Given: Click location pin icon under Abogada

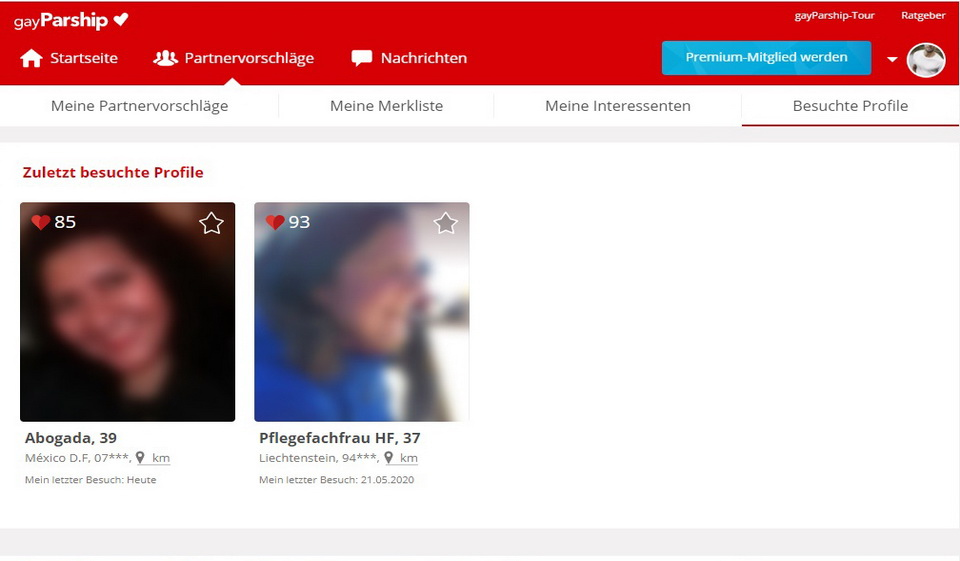Looking at the screenshot, I should coord(140,458).
